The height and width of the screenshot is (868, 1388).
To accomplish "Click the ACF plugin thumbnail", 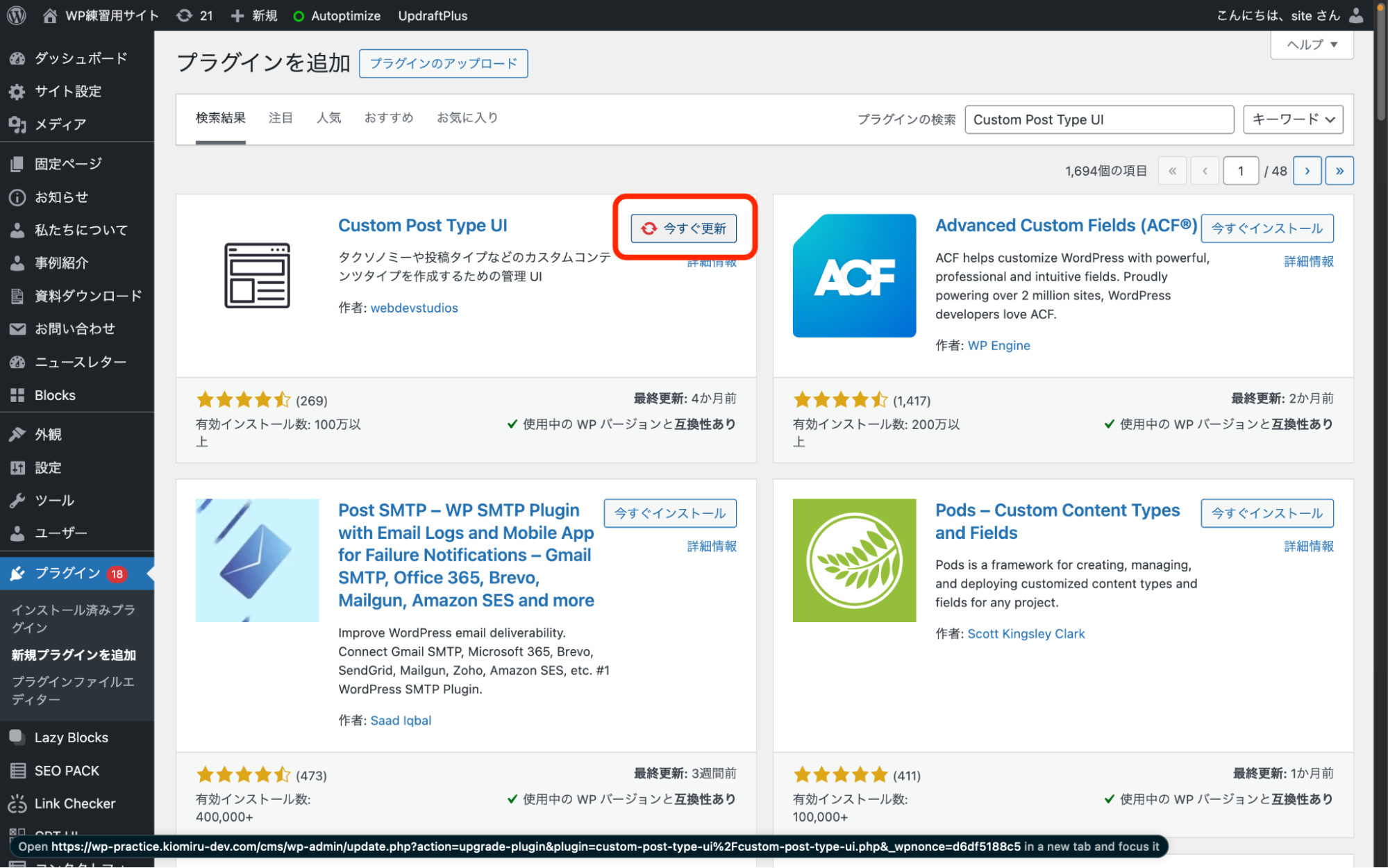I will [x=854, y=276].
